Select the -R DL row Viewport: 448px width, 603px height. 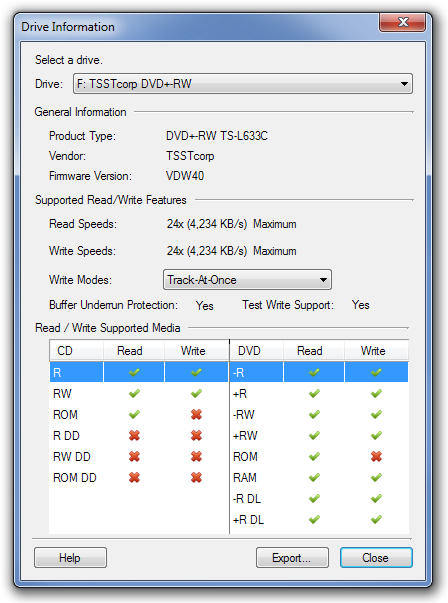pos(319,499)
